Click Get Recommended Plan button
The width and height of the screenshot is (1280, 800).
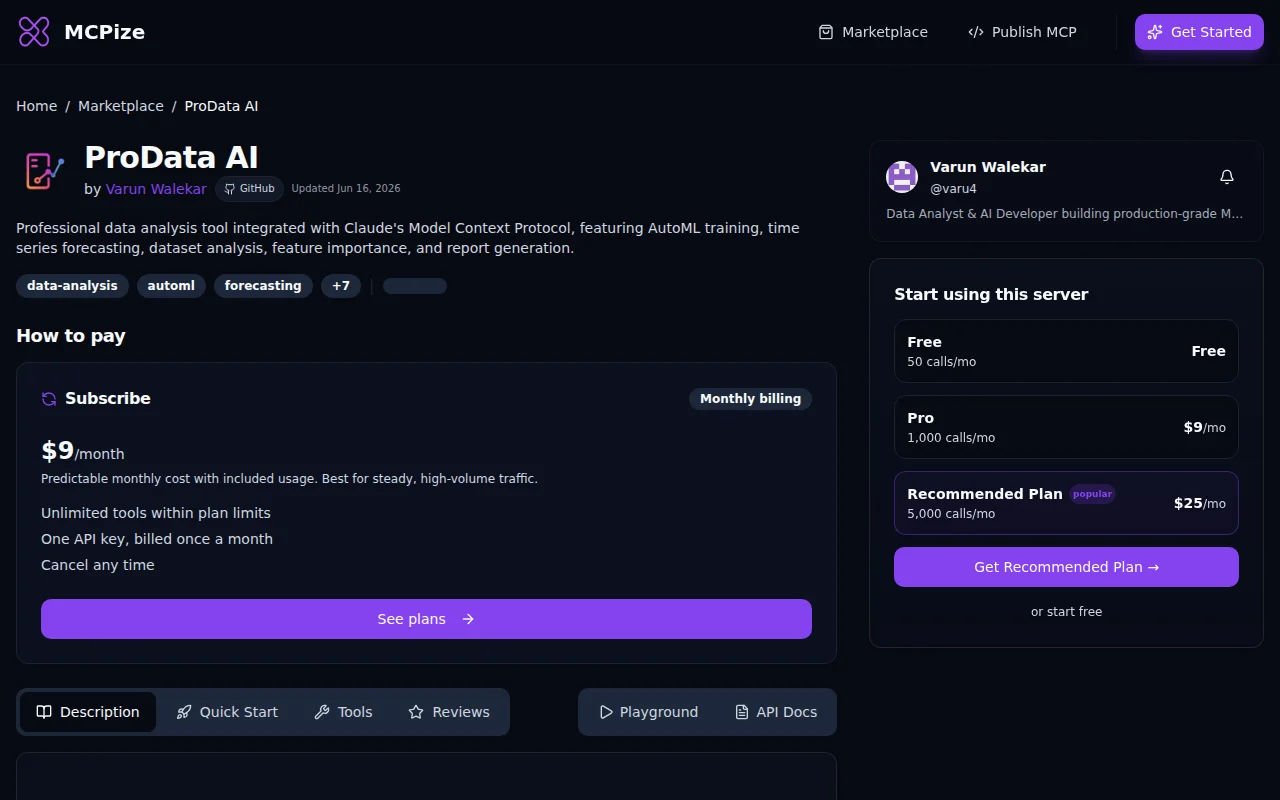pyautogui.click(x=1066, y=567)
